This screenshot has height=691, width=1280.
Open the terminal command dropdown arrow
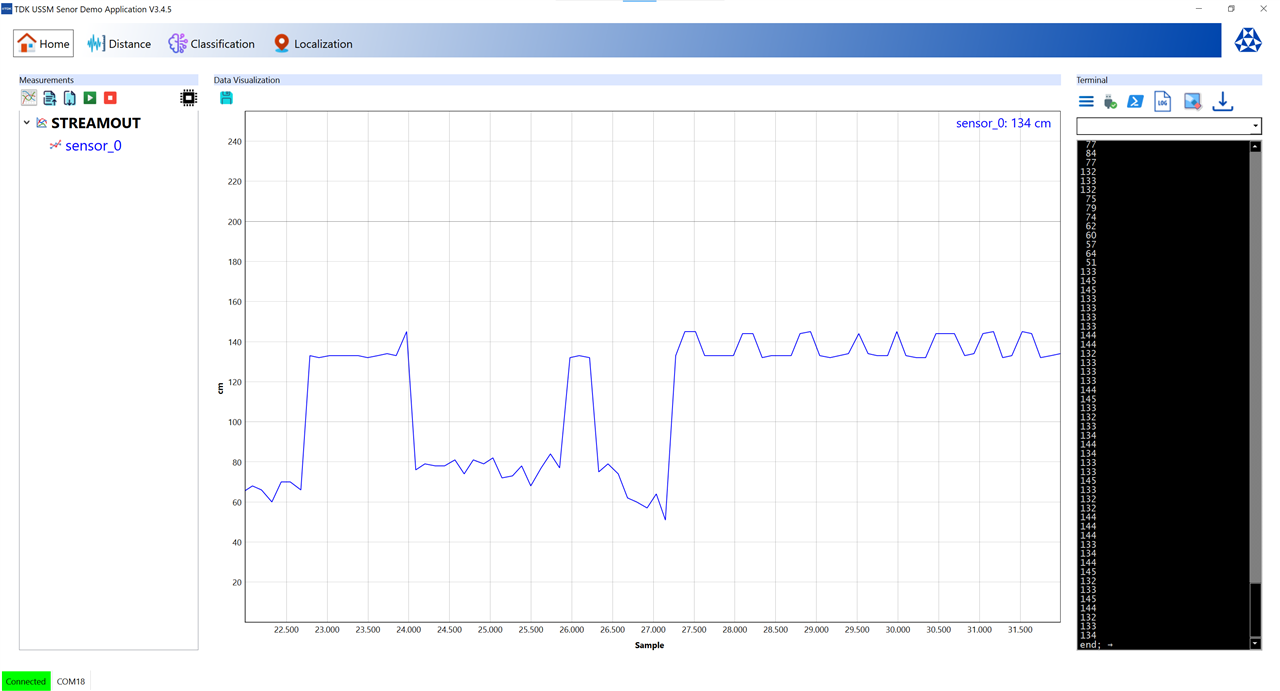[1255, 127]
